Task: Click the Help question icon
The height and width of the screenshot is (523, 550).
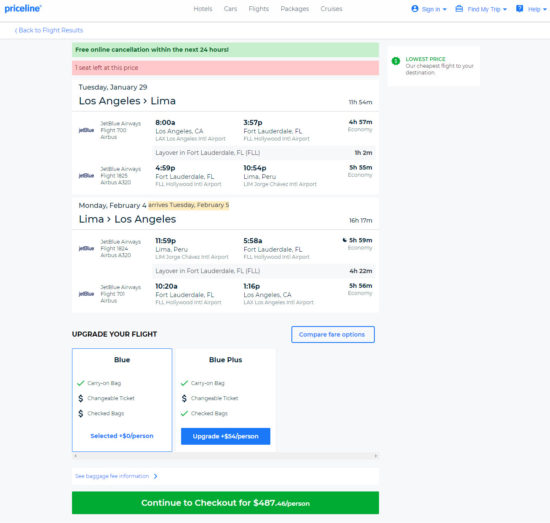Action: [519, 9]
